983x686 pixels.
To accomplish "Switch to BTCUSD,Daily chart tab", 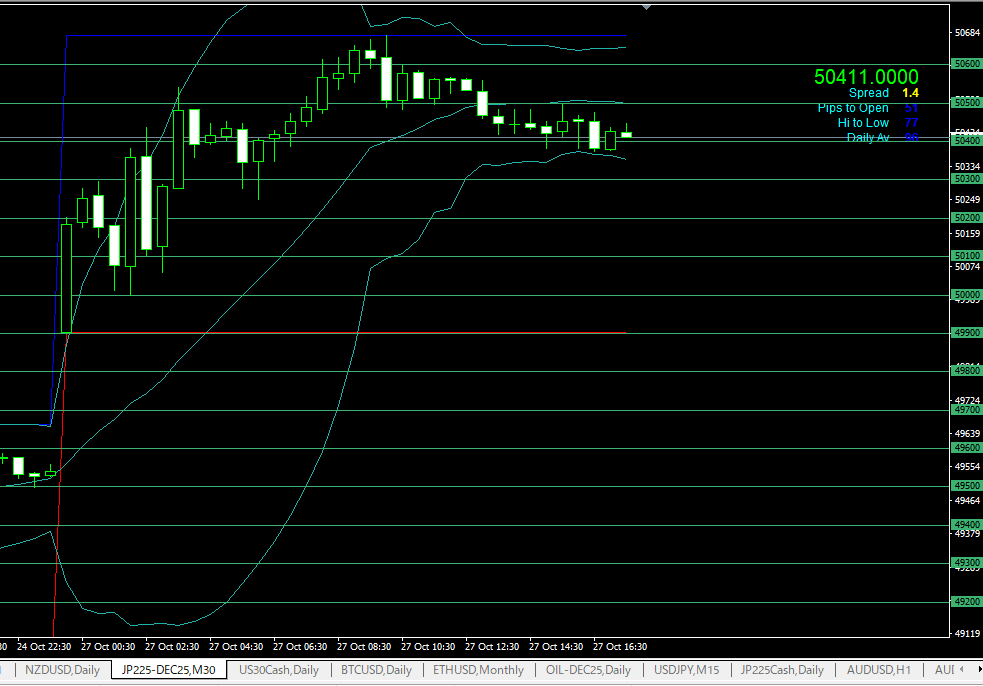I will tap(376, 670).
